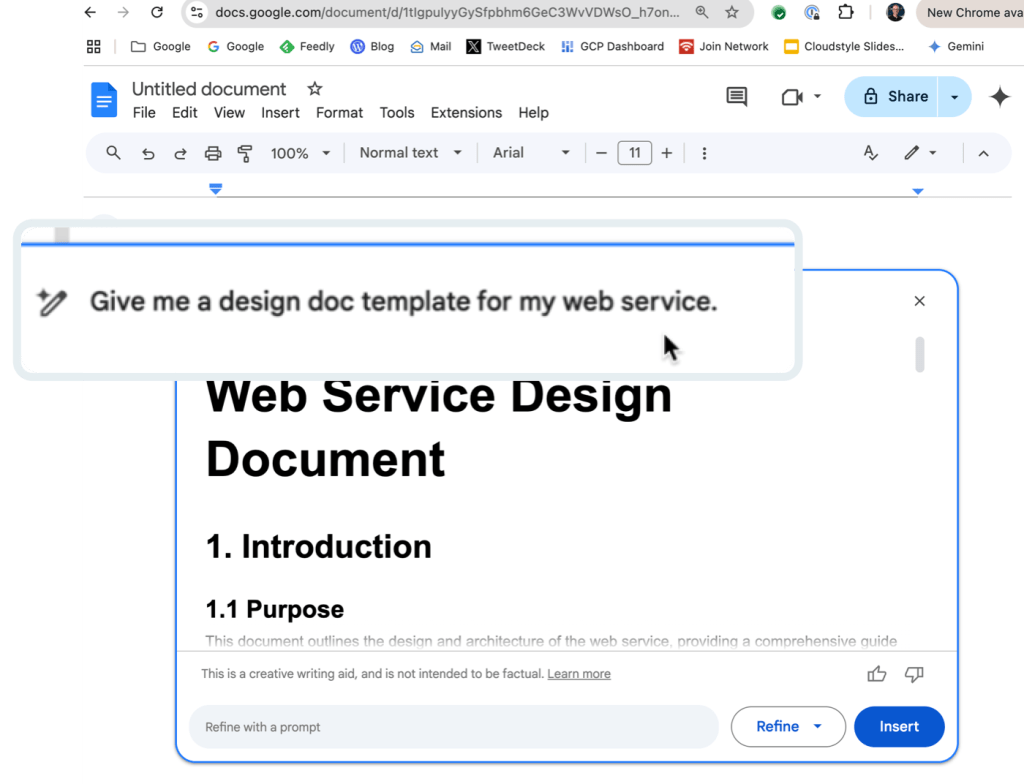The image size is (1024, 784).
Task: Click the spelling and grammar check icon
Action: [x=870, y=153]
